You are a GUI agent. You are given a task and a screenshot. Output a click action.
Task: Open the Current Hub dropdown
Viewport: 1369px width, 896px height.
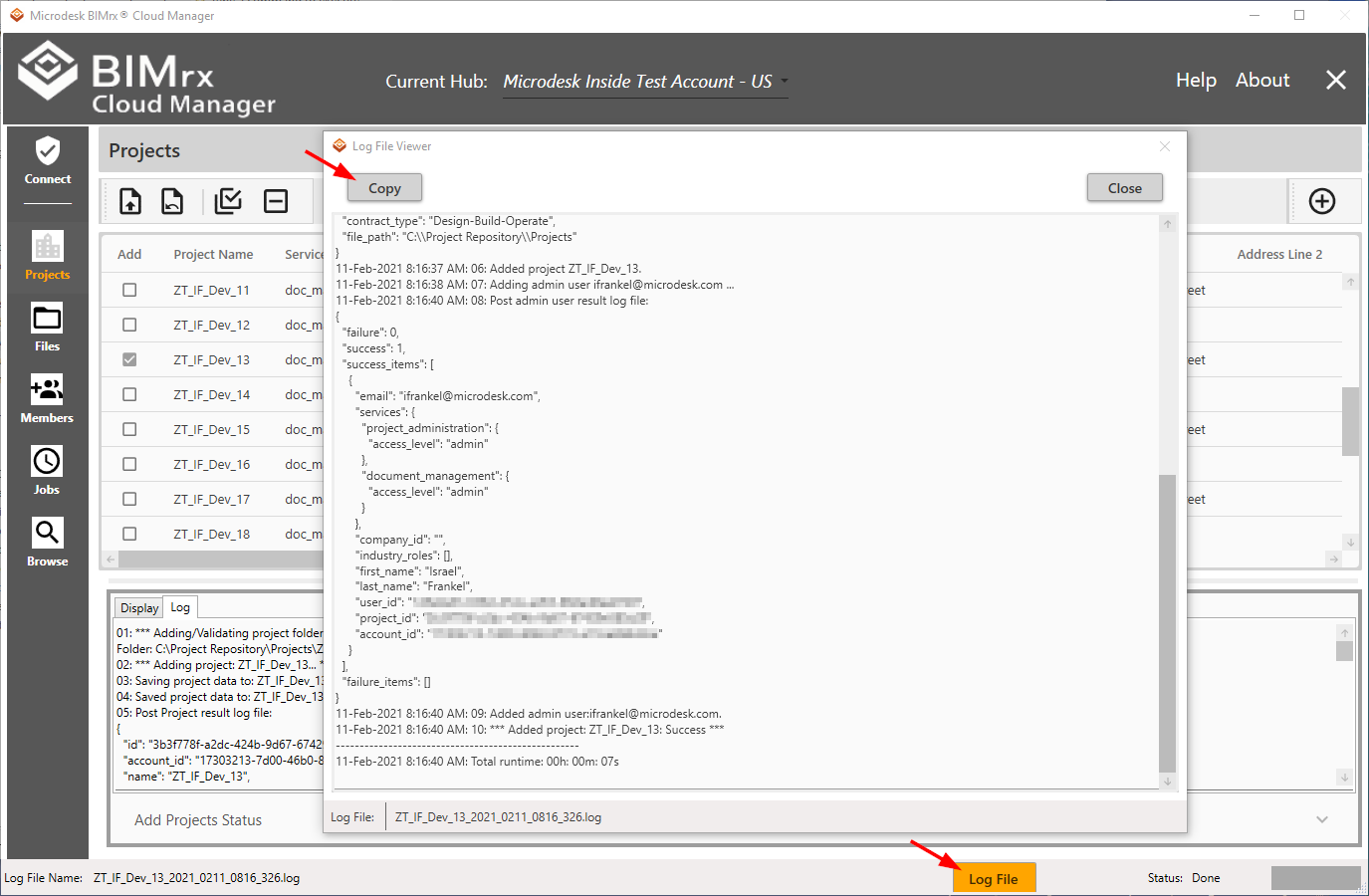645,82
